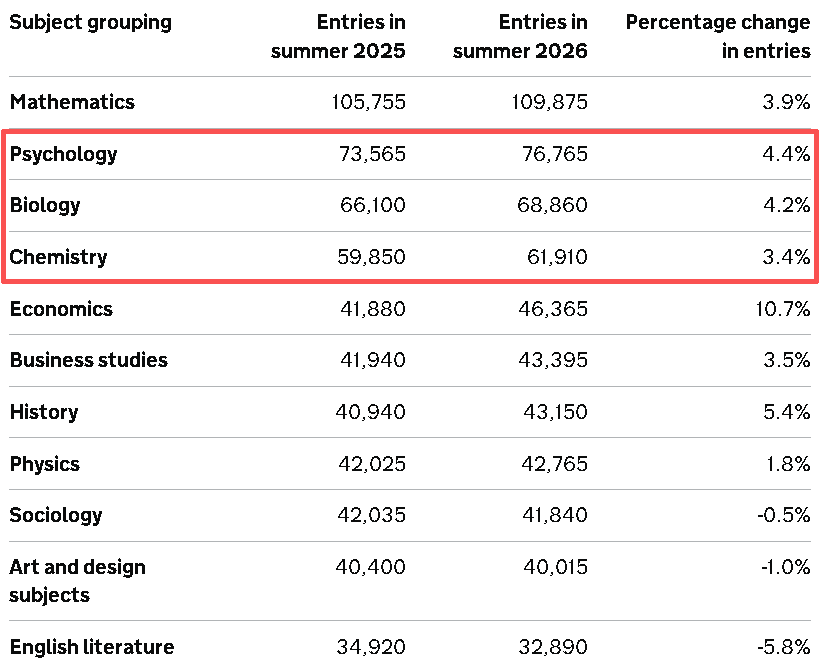Screen dimensions: 824x671
Task: Select the Sociology row label
Action: click(56, 516)
